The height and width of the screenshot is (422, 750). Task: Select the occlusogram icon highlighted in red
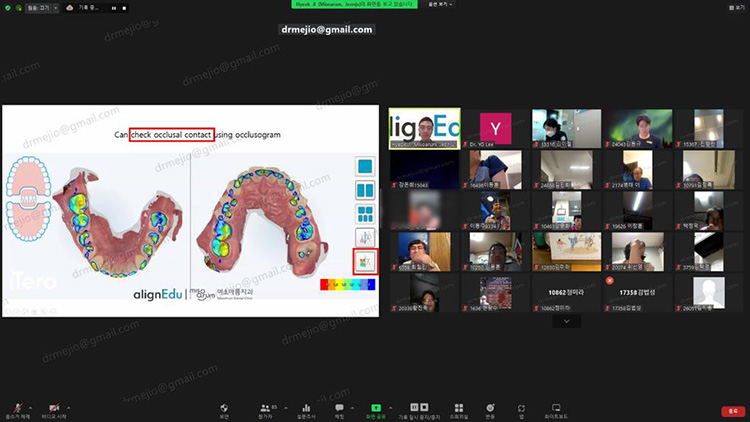[x=365, y=261]
